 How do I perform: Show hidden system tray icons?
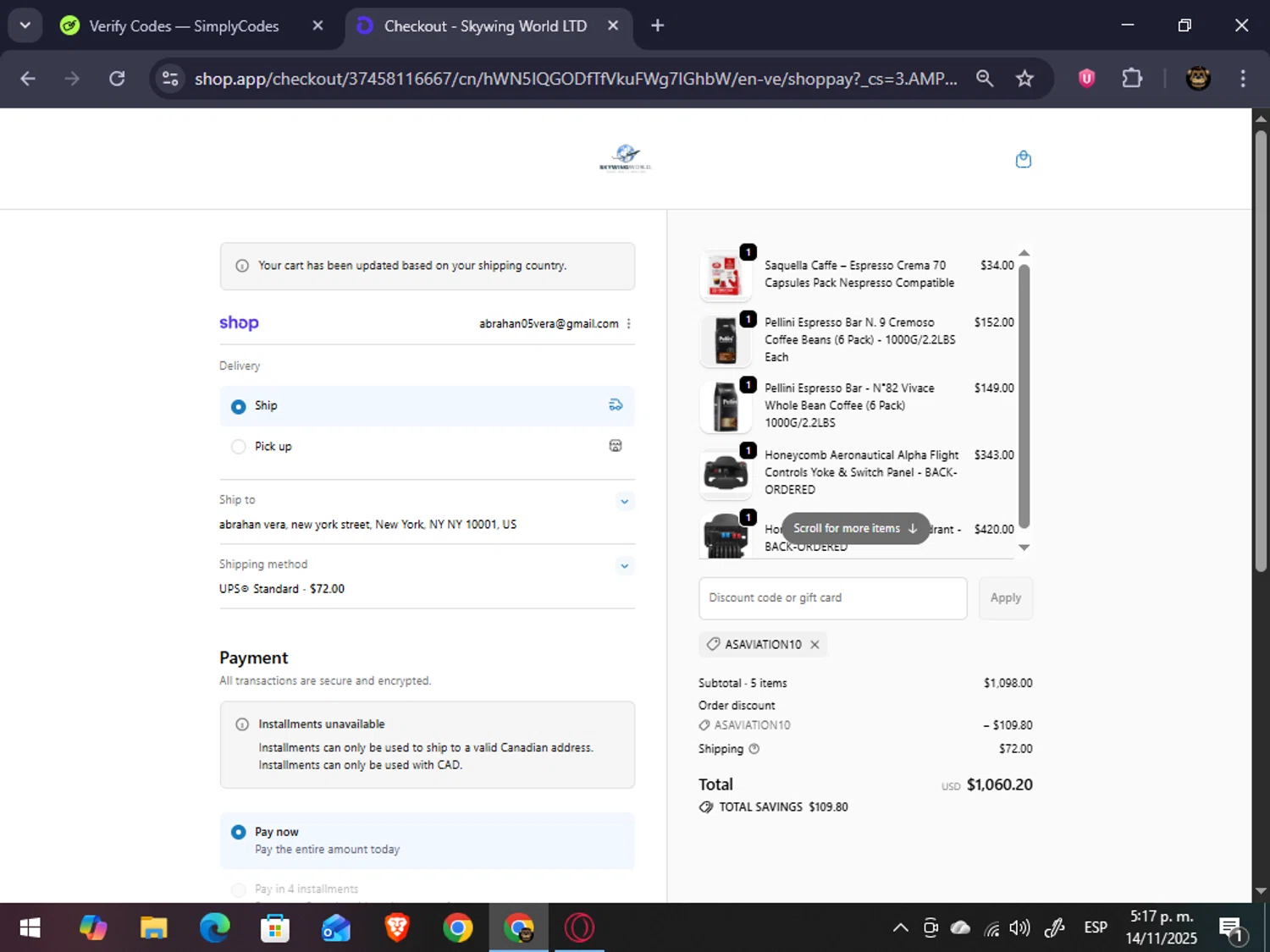coord(900,928)
